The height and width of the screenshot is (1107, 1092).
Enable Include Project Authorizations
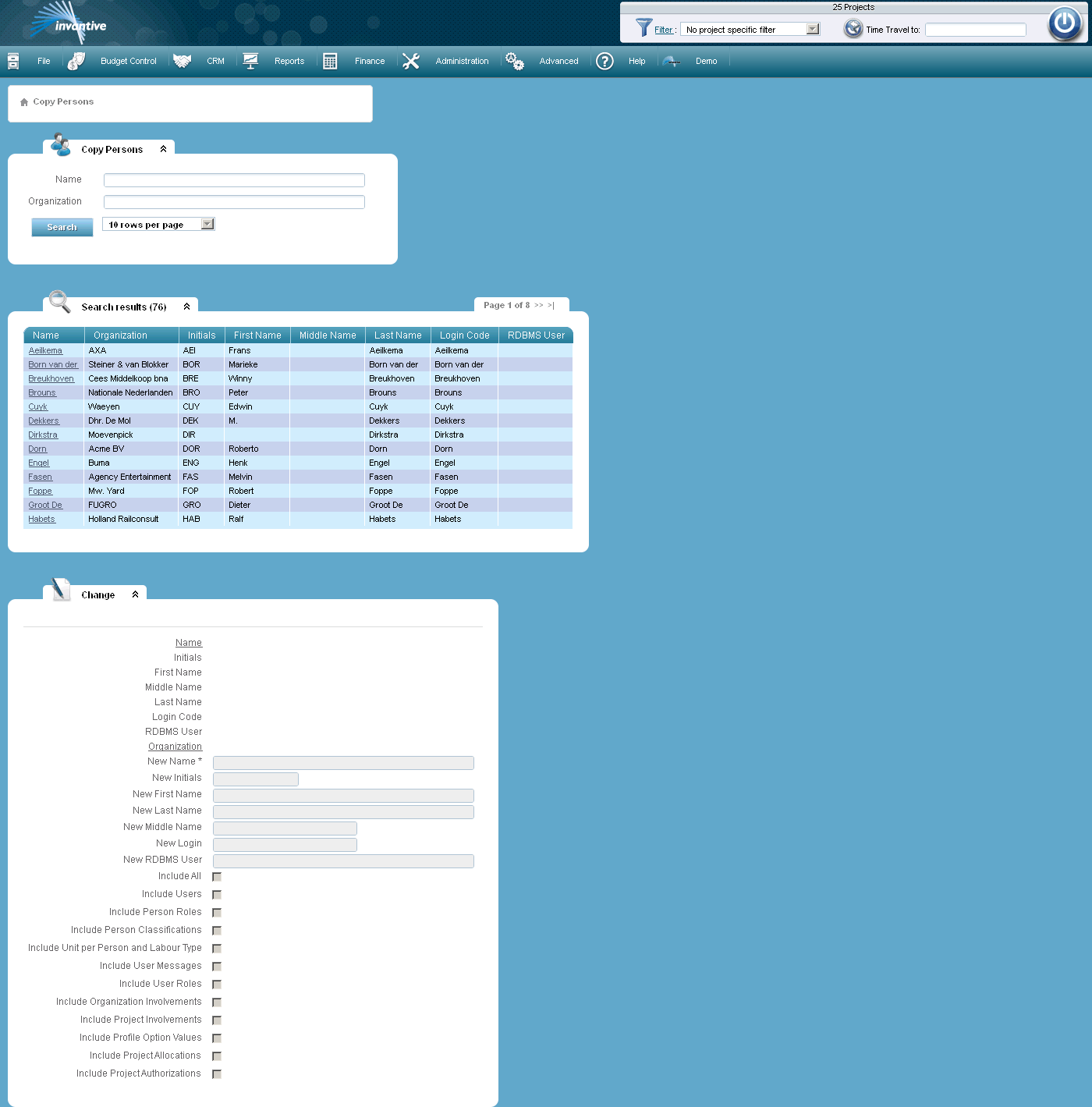[216, 1073]
